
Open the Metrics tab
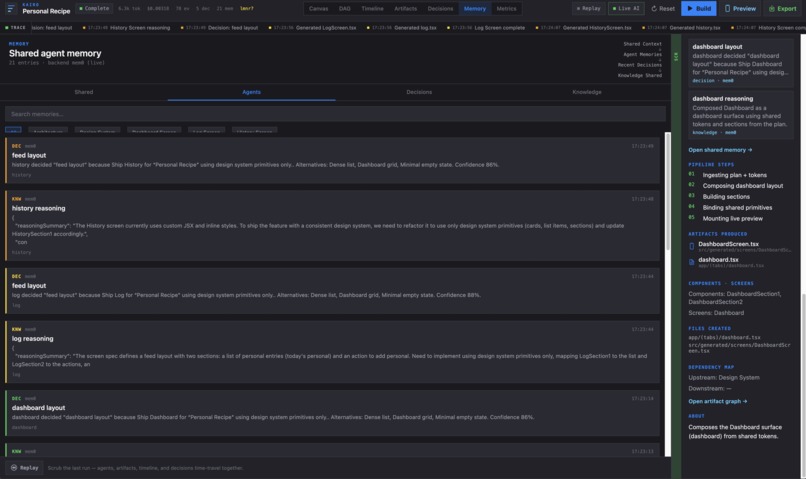506,8
